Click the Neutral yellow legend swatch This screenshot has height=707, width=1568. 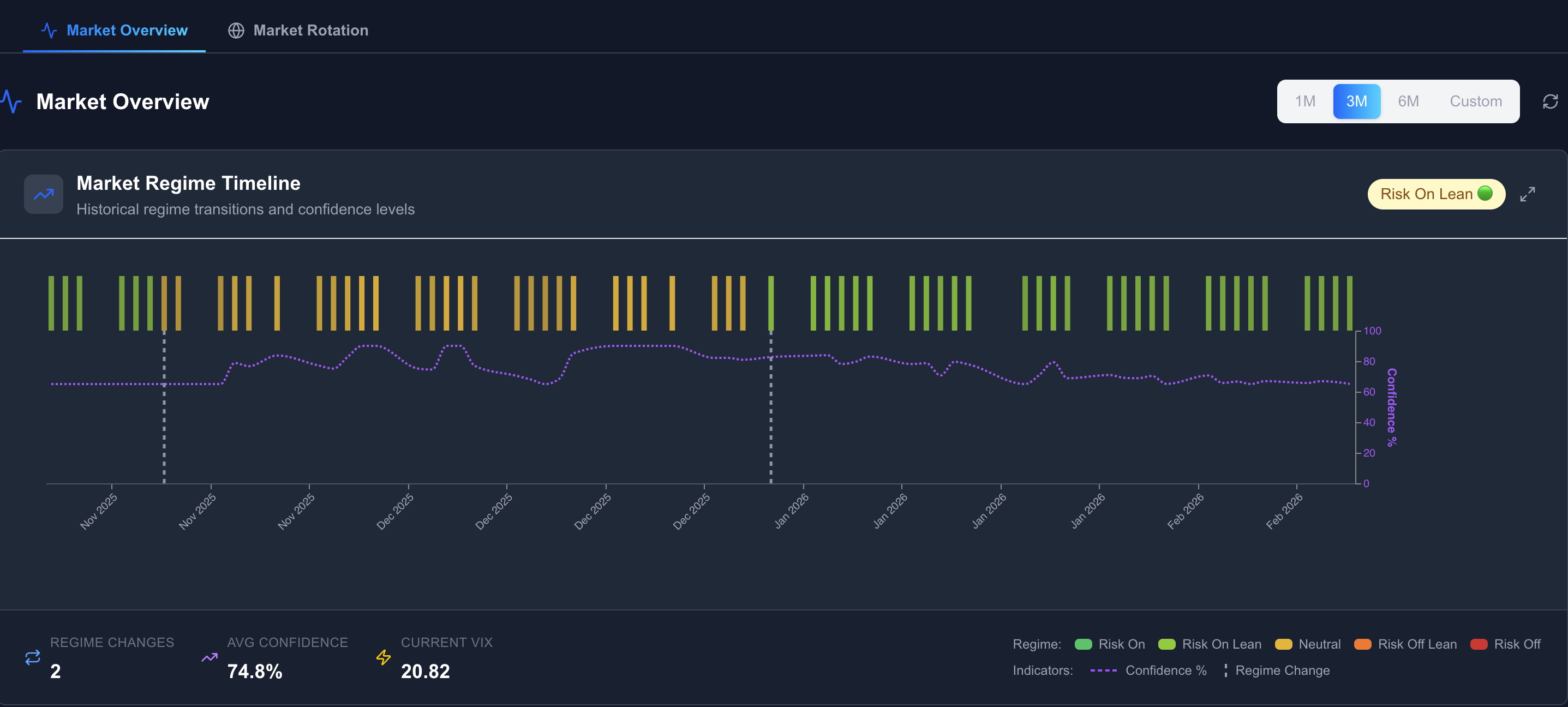click(x=1283, y=644)
